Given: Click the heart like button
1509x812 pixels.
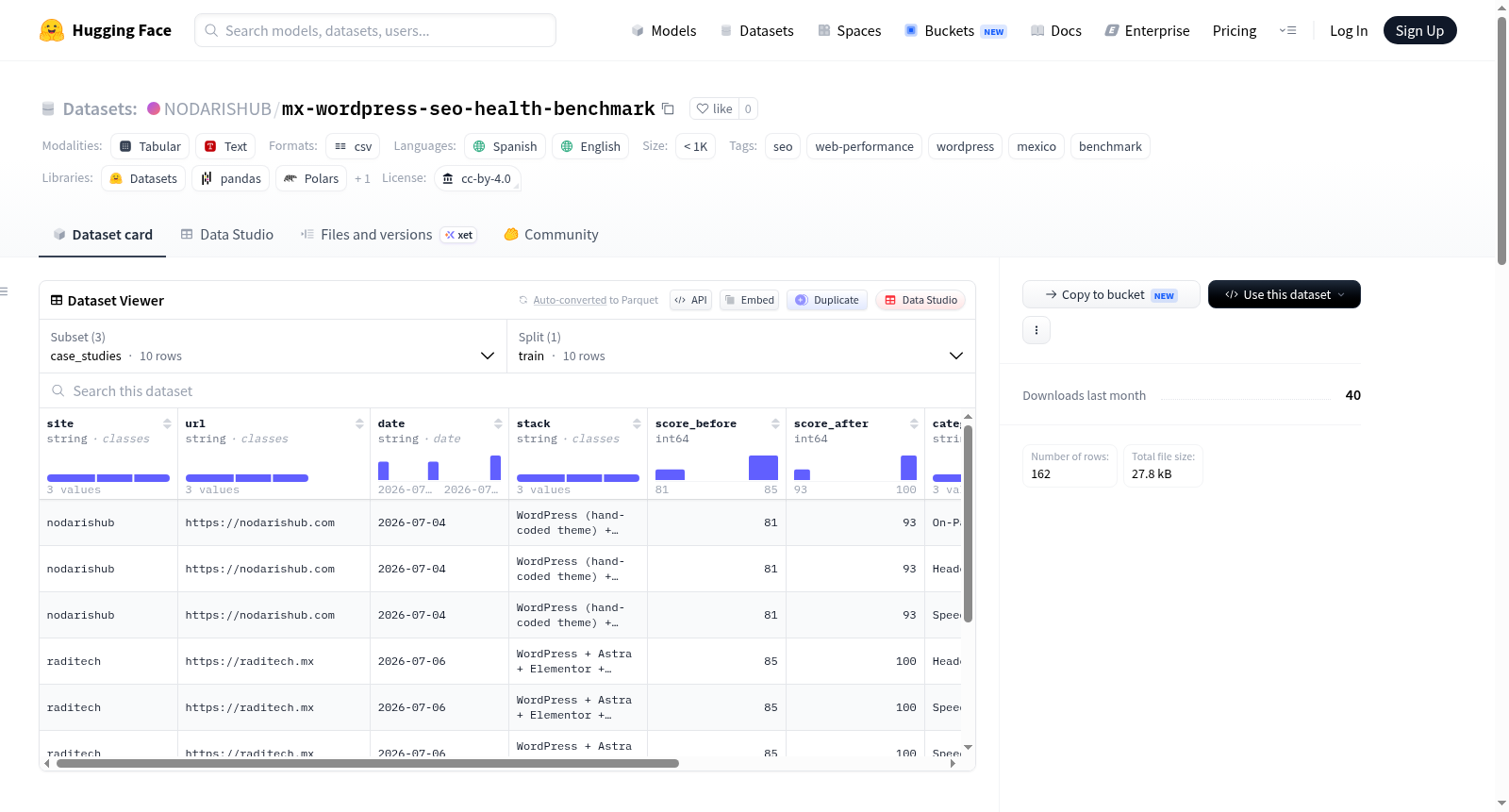Looking at the screenshot, I should (714, 108).
